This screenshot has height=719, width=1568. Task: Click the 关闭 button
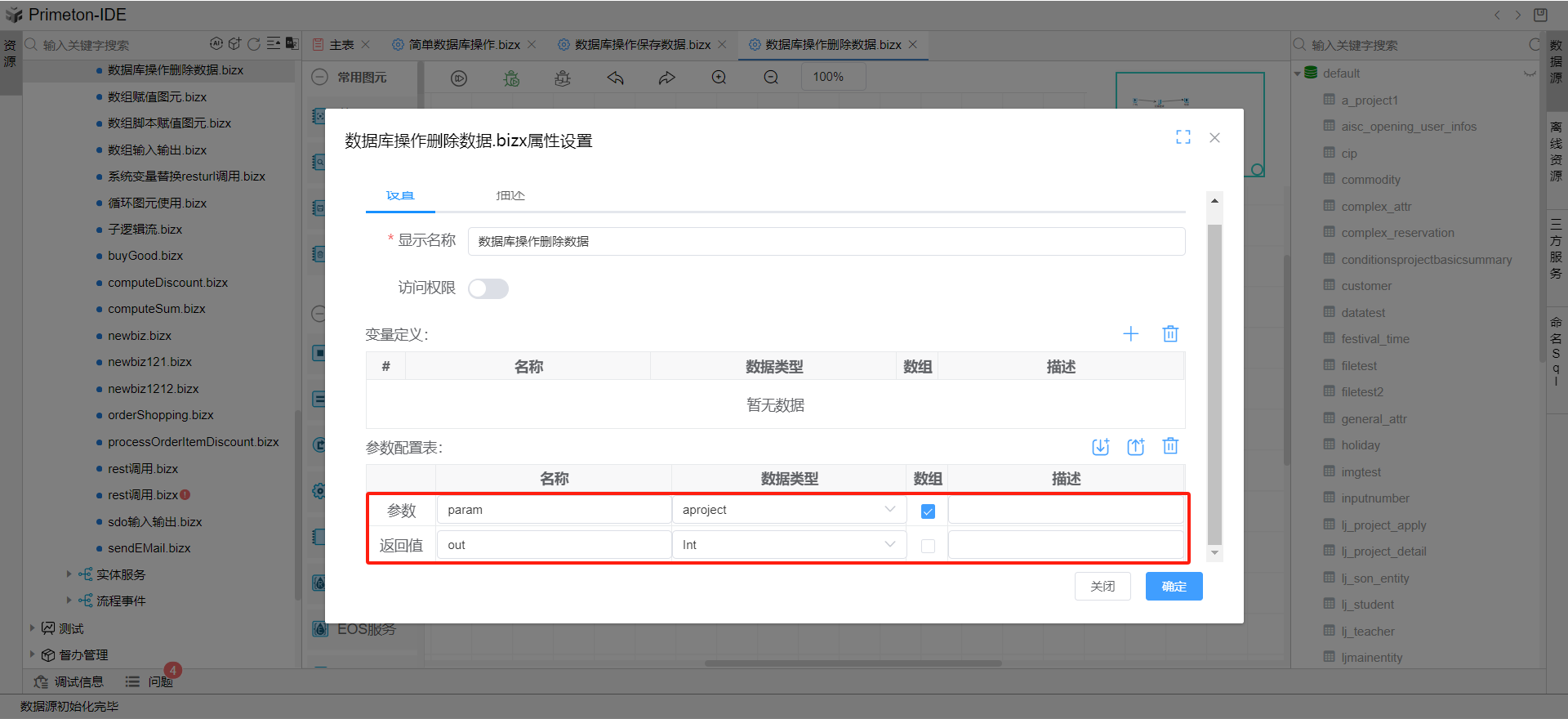[1102, 587]
